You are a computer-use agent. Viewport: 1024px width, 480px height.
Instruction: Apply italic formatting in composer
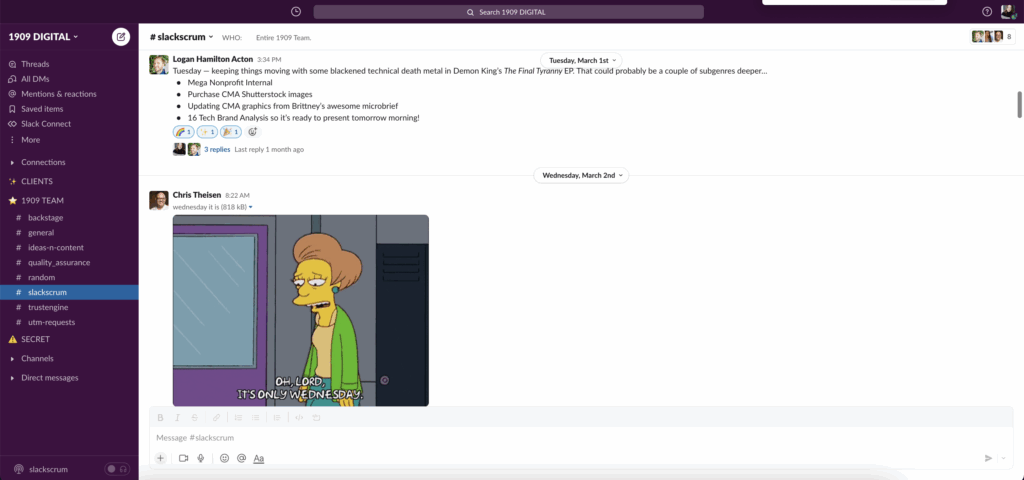[x=178, y=417]
